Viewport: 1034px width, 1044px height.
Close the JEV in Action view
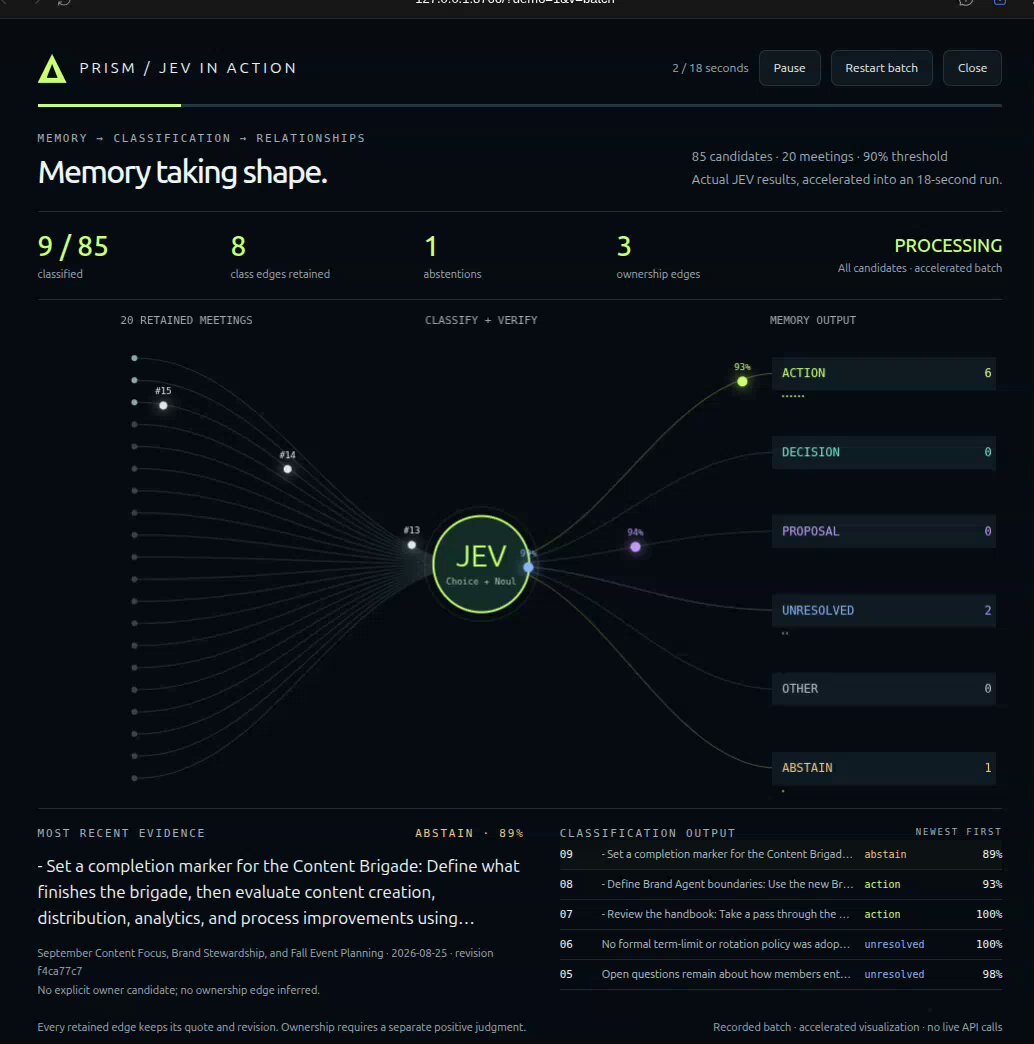coord(972,68)
